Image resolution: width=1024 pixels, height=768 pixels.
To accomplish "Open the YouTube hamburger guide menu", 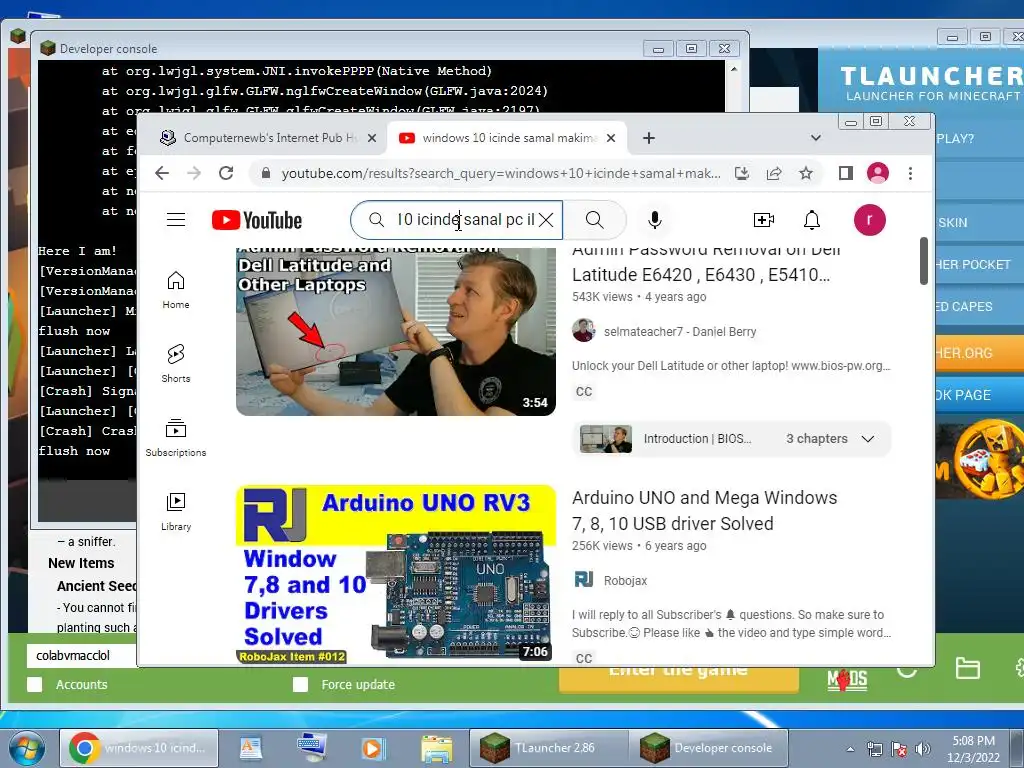I will [176, 219].
